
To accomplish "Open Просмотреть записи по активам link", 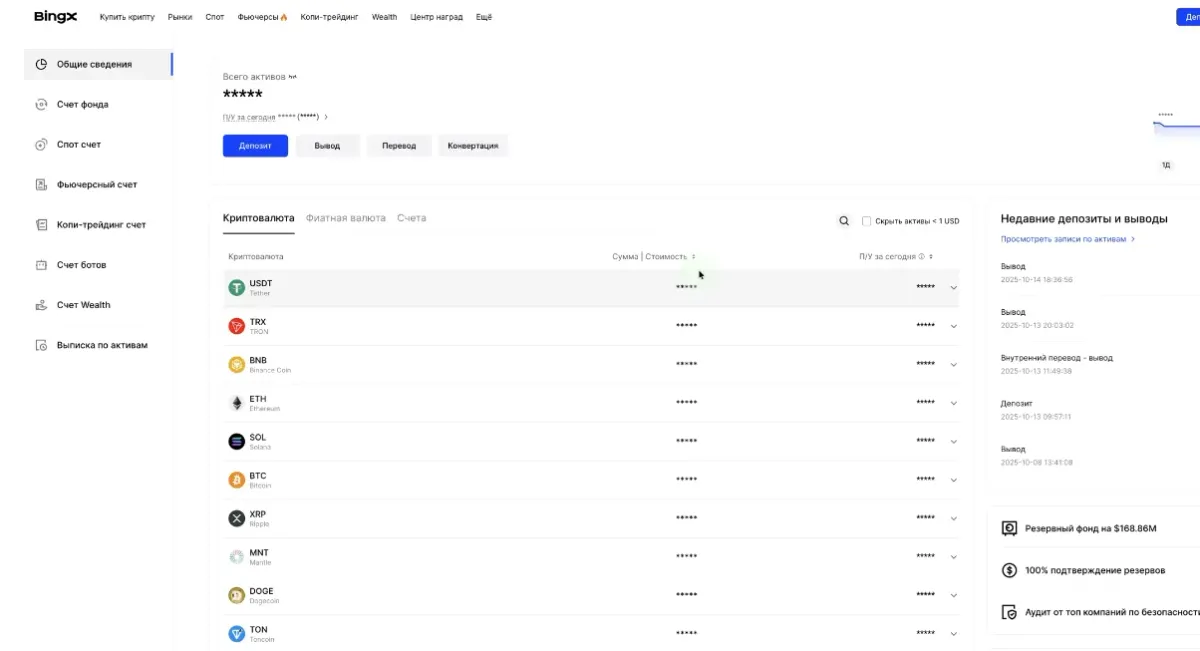I will tap(1066, 240).
